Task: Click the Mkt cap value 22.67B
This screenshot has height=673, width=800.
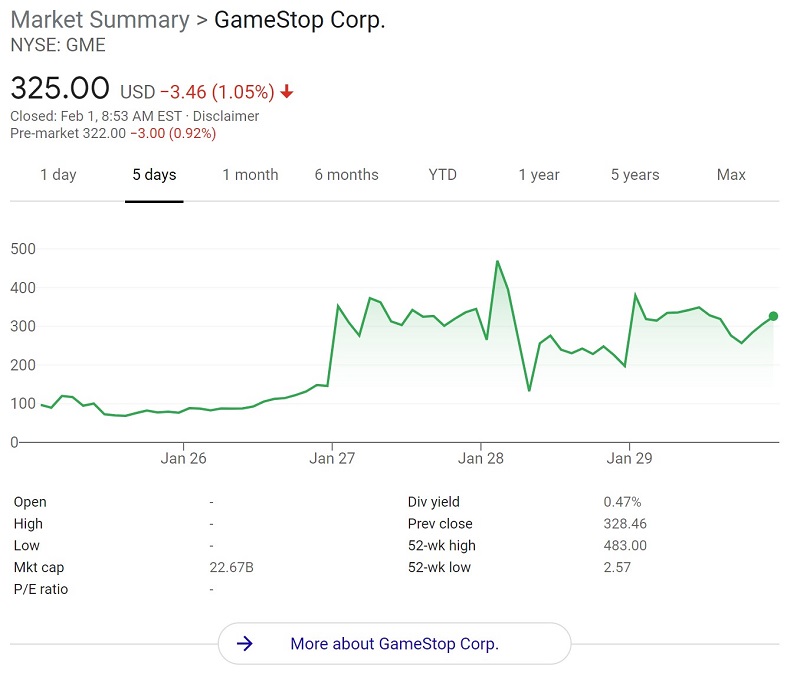Action: point(231,568)
